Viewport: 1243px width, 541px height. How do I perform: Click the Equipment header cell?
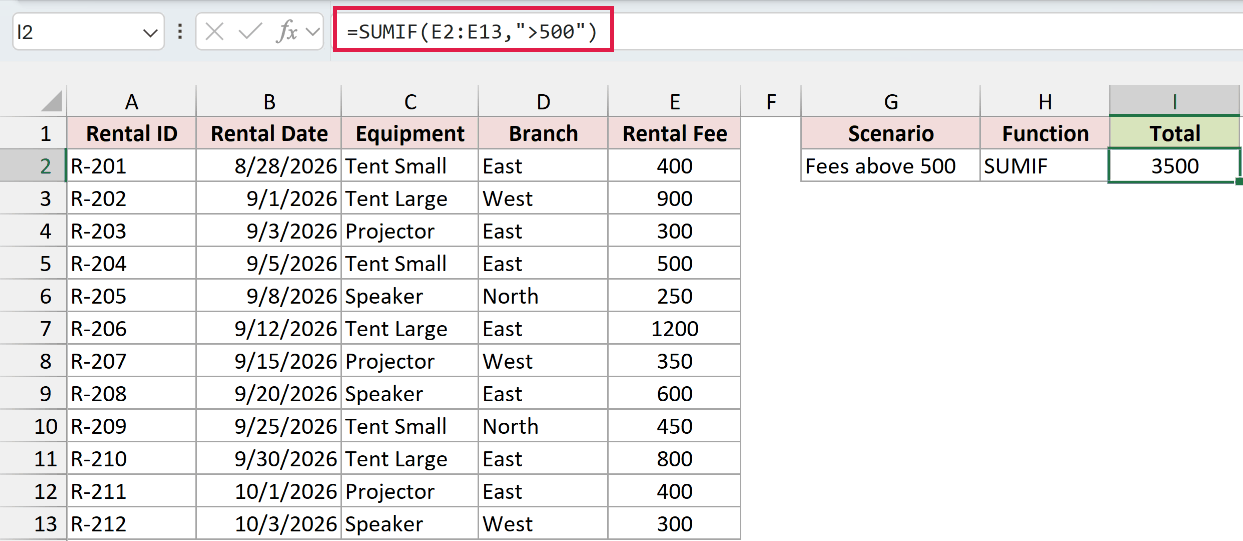410,133
